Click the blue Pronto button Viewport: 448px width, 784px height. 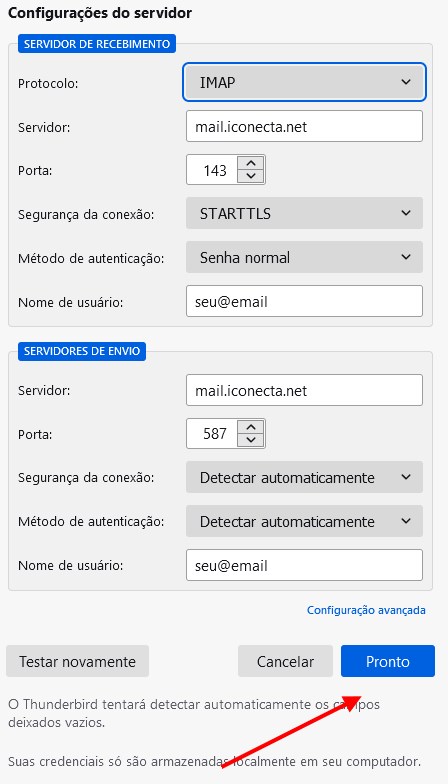click(388, 662)
